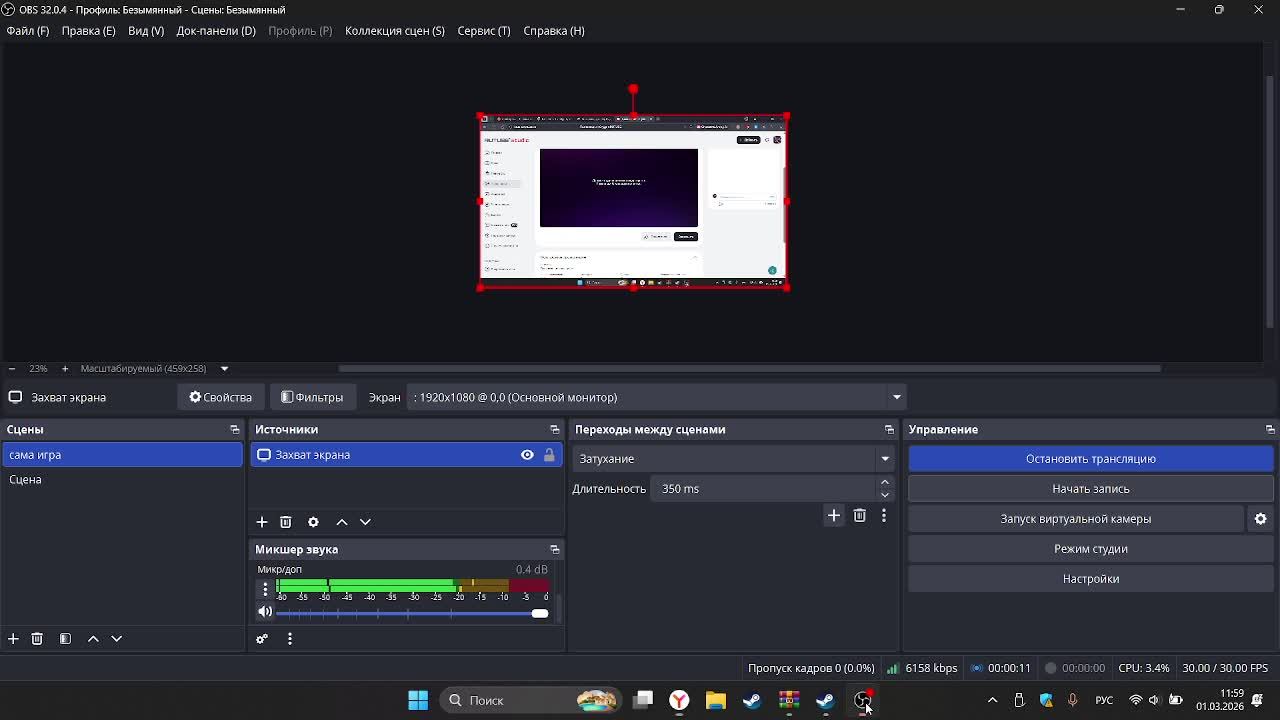1280x720 pixels.
Task: Delete the selected scene with the trash icon
Action: coord(37,638)
